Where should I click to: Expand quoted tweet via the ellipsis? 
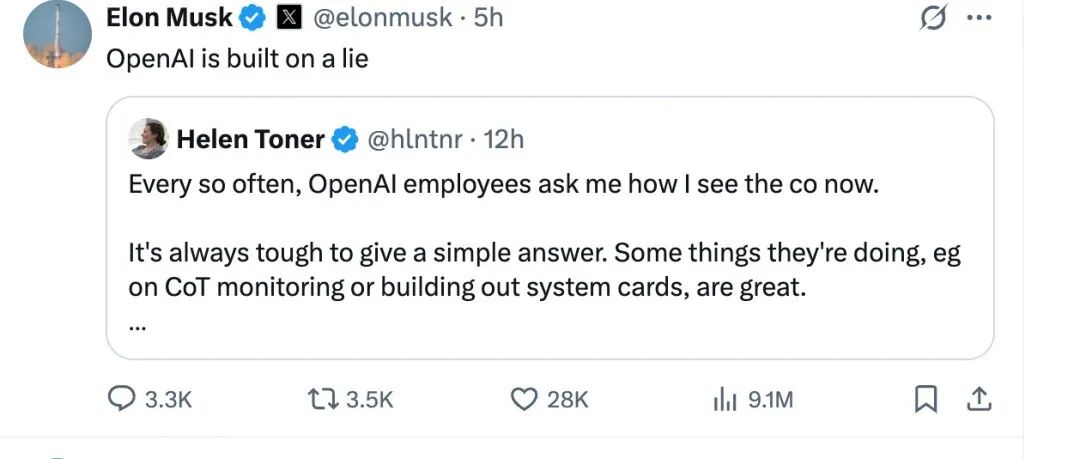(x=137, y=326)
